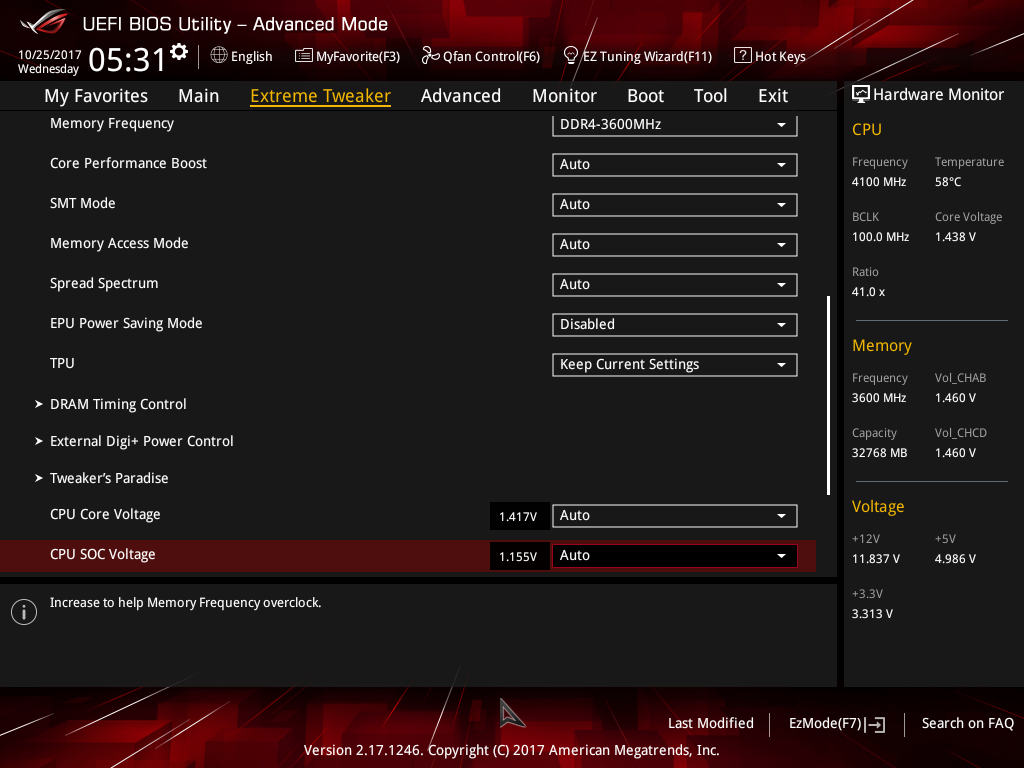Screen dimensions: 1024x768
Task: Click the info icon beside help text
Action: coord(24,612)
